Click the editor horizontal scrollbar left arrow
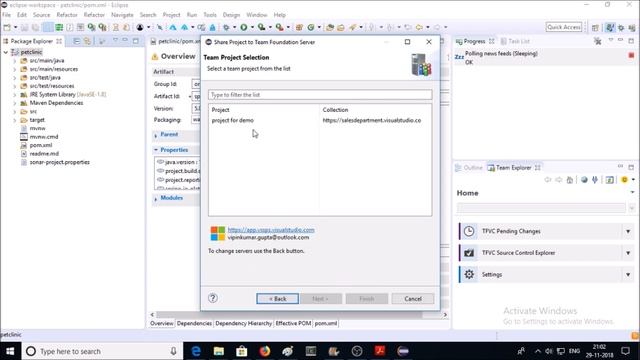640x360 pixels. 152,315
